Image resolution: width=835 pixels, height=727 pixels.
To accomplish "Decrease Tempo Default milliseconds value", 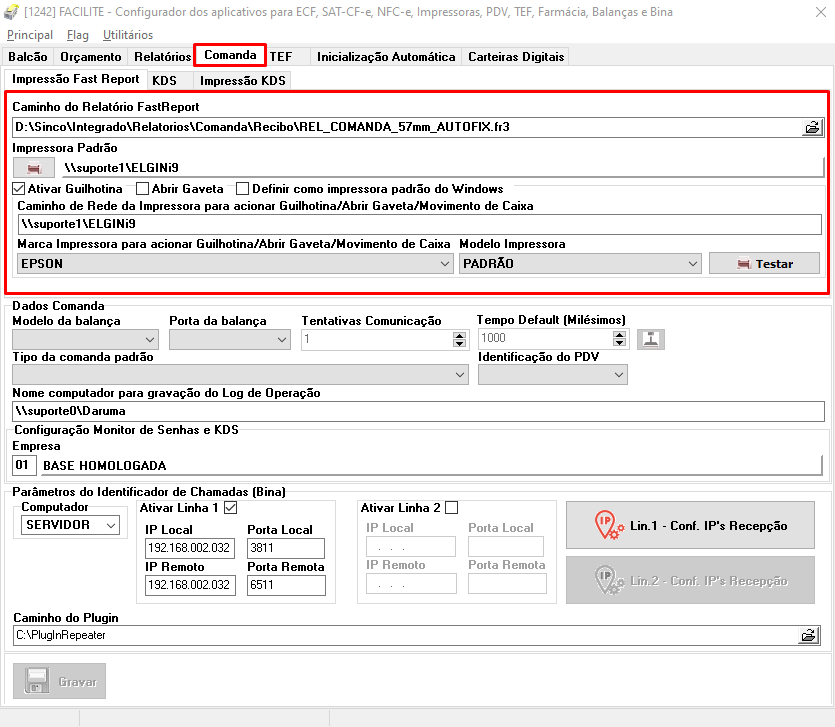I will (619, 342).
